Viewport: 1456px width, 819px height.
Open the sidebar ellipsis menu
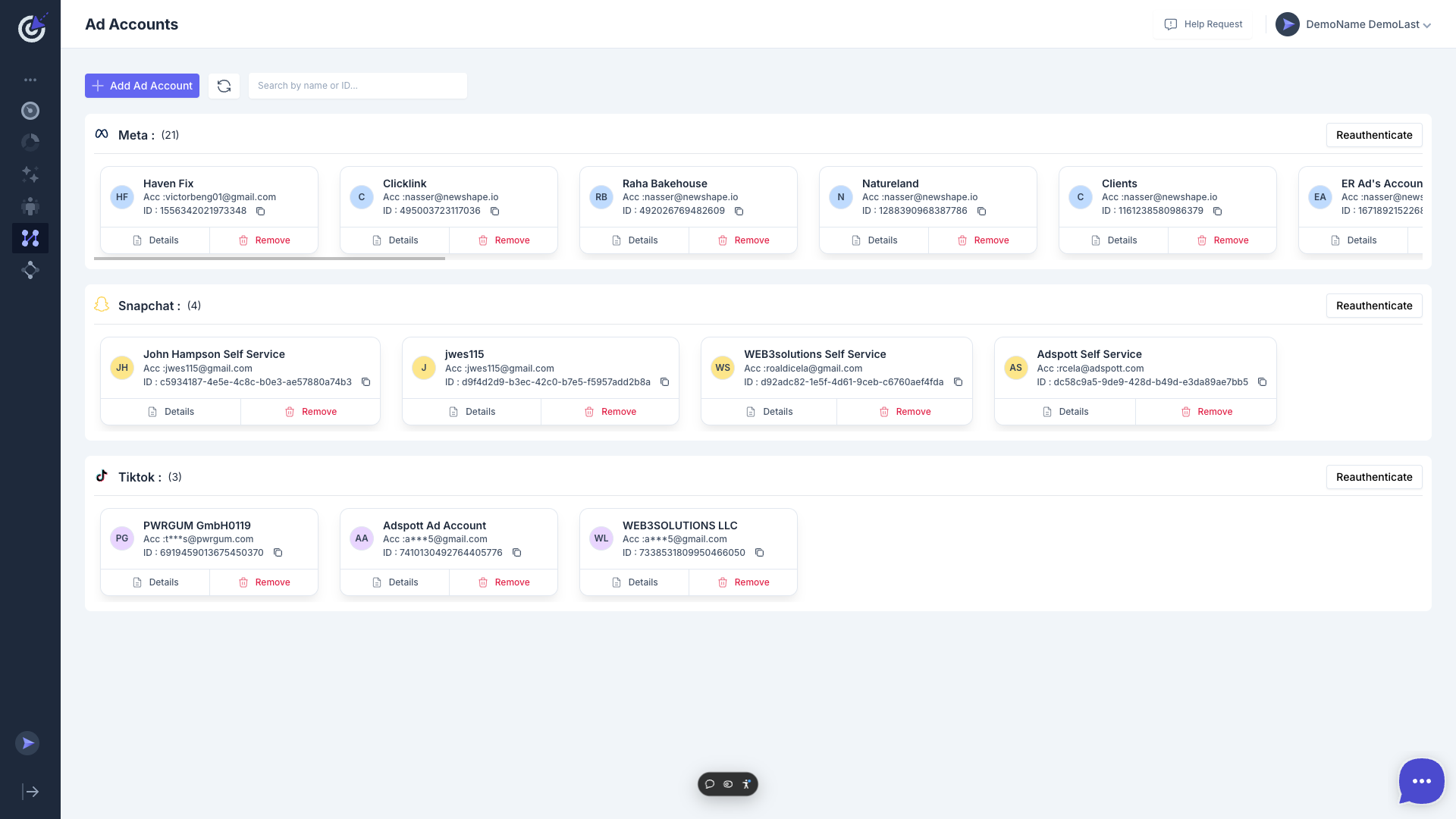pos(30,80)
